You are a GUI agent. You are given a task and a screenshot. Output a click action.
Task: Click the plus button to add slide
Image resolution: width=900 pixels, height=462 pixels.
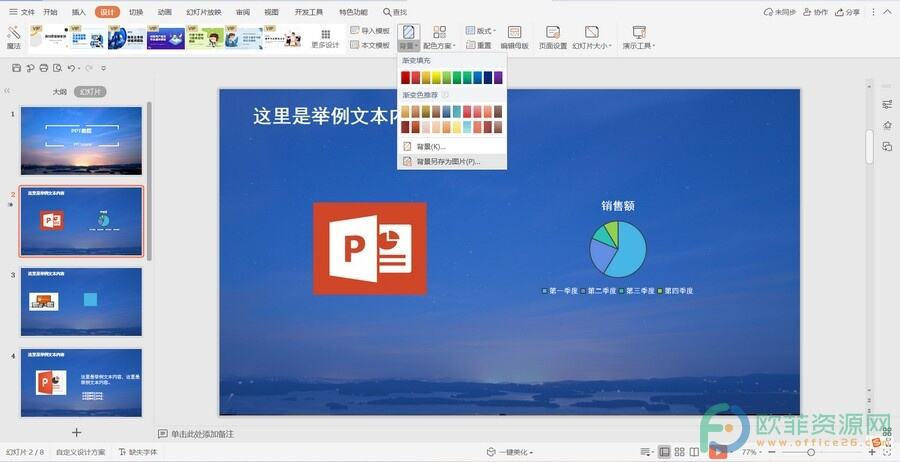pos(76,432)
